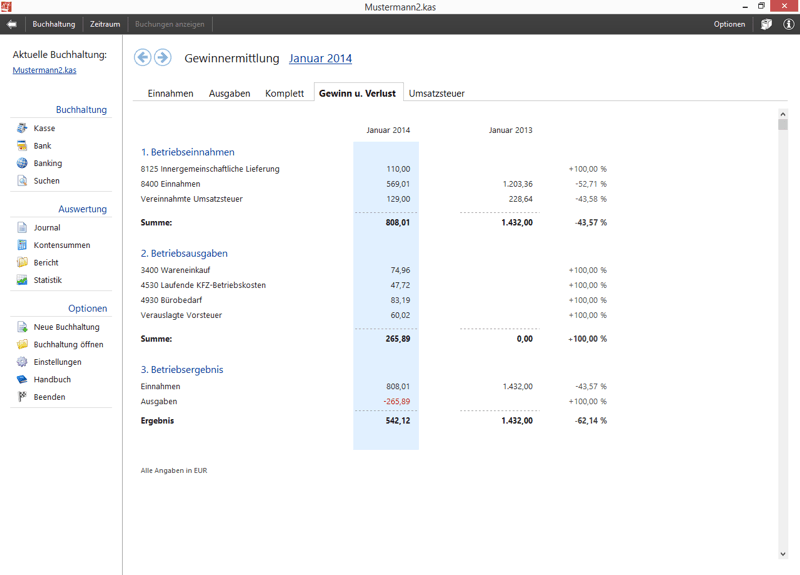
Task: Click the back arrow in the top toolbar
Action: pos(12,24)
